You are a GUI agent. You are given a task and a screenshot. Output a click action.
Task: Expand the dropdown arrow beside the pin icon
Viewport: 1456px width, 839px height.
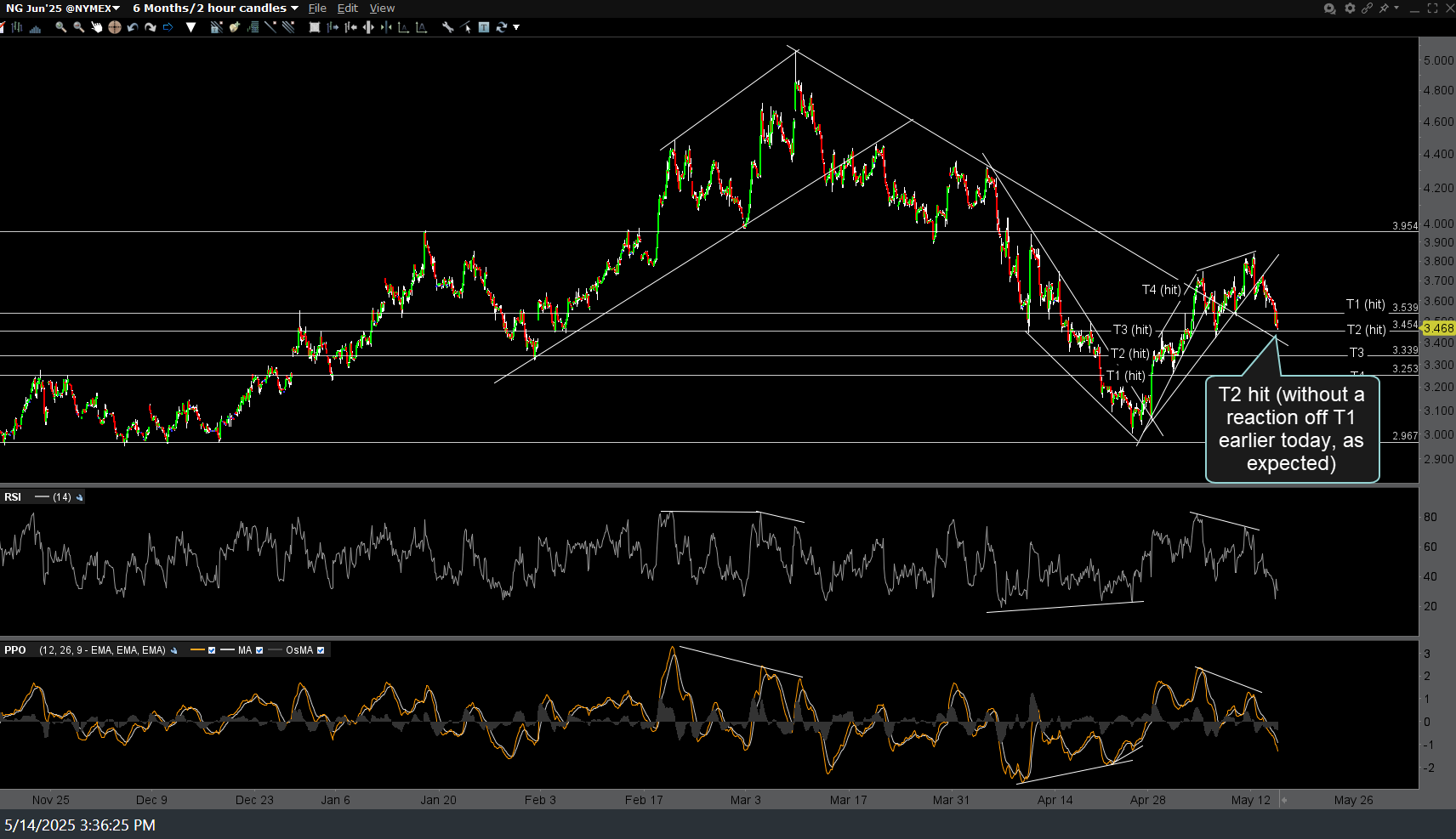[x=1396, y=9]
